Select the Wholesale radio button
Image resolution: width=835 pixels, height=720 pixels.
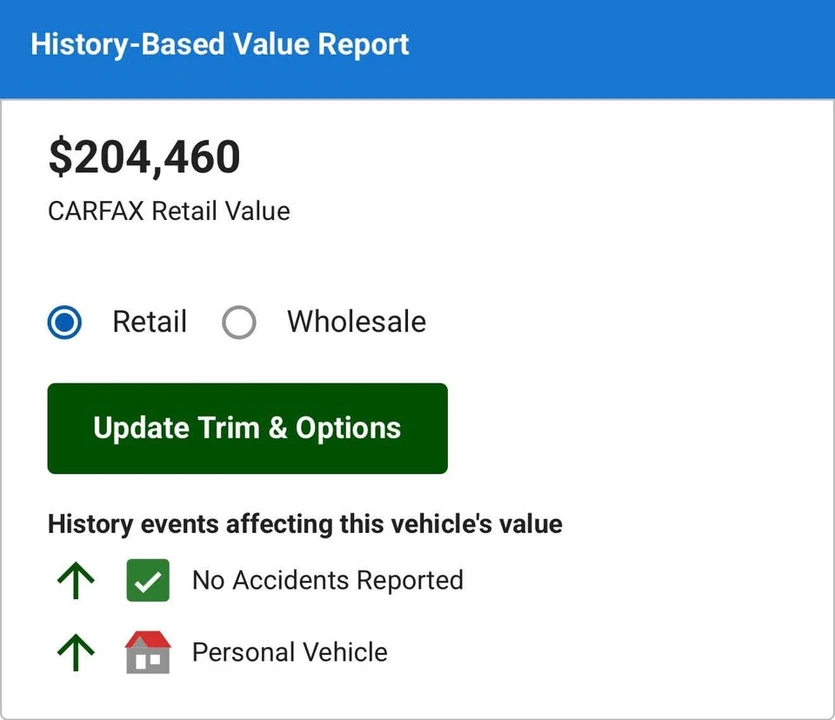239,322
